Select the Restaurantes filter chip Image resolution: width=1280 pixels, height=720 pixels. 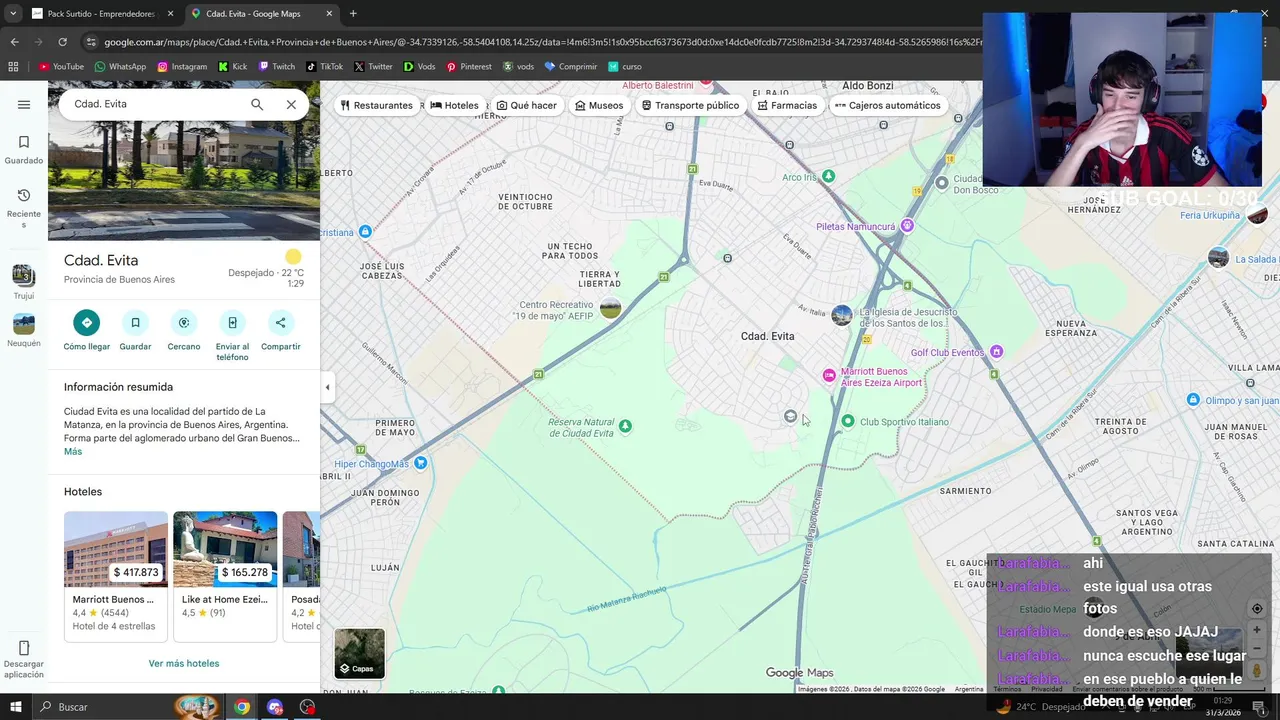tap(376, 105)
